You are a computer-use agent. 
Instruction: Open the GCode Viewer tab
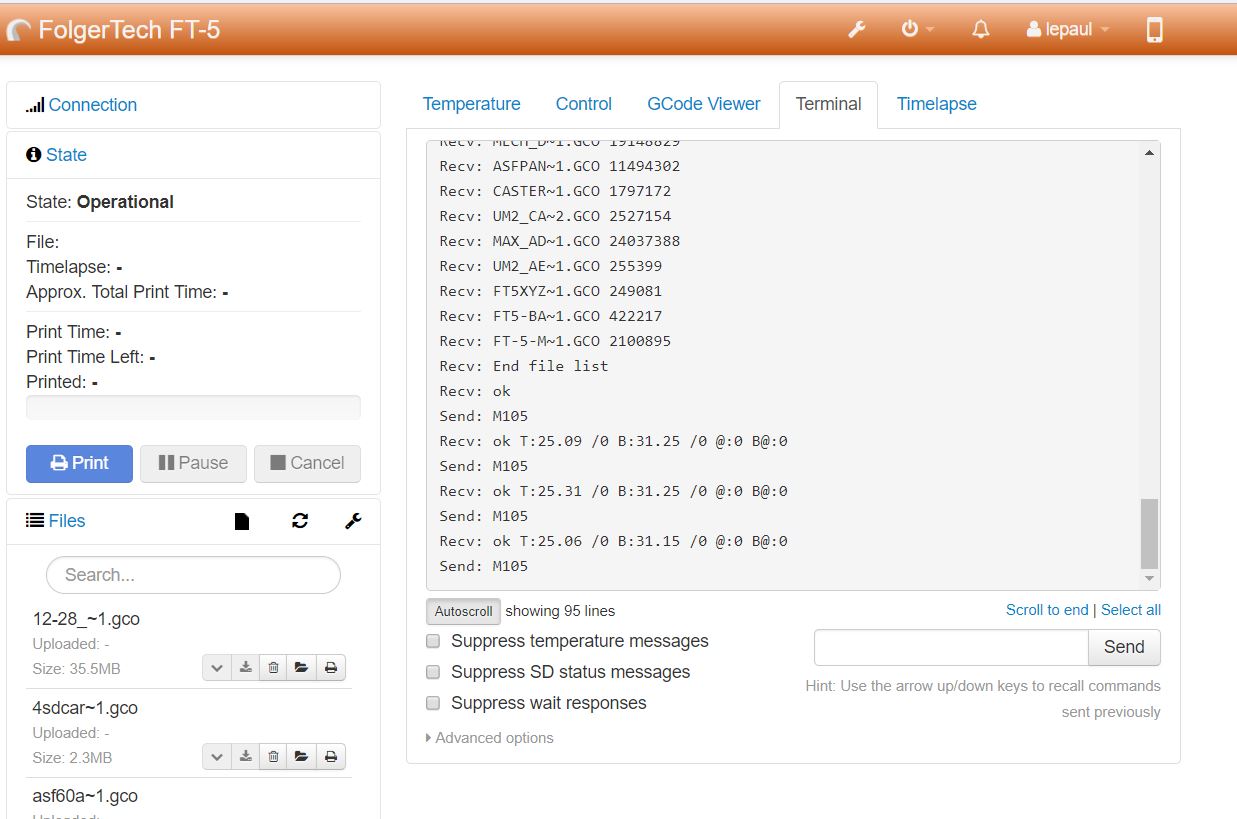coord(703,104)
